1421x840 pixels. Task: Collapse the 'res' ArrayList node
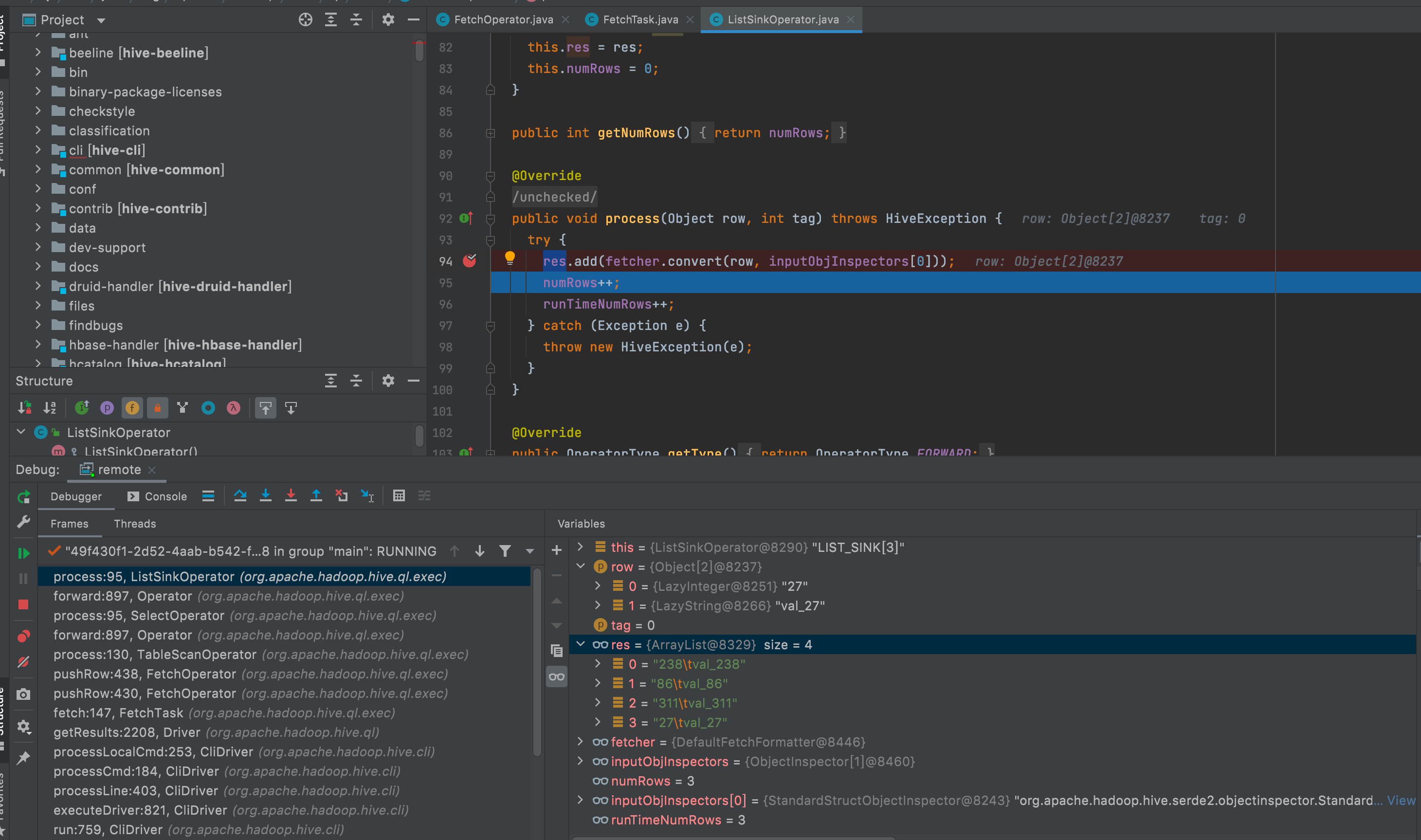580,643
